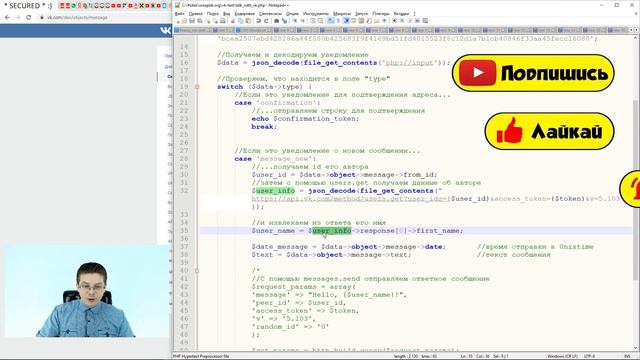Toggle word wrap in the toolbar
Viewport: 640px width, 360px height.
coord(331,21)
